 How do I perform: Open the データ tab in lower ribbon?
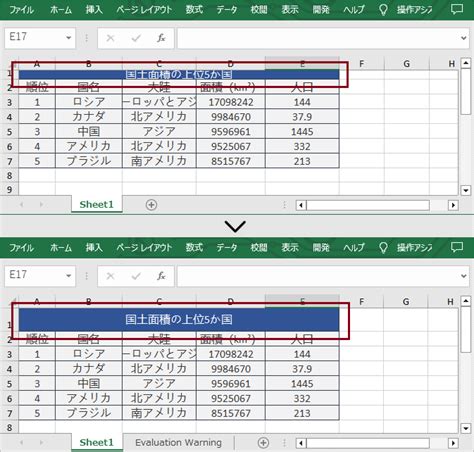tap(227, 247)
